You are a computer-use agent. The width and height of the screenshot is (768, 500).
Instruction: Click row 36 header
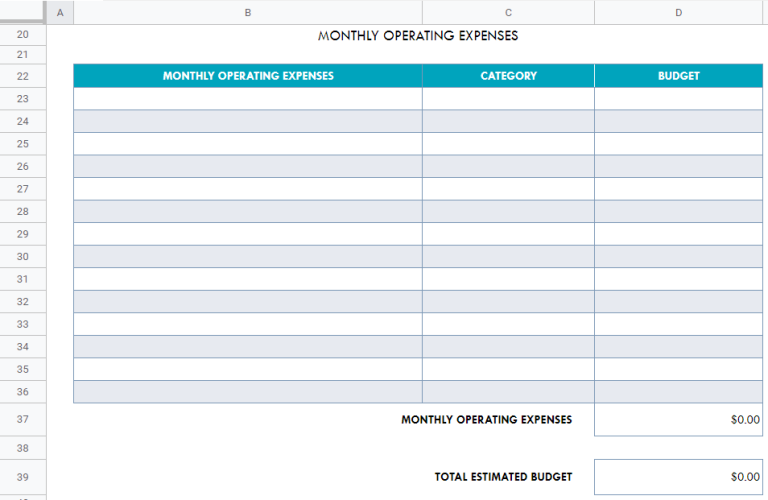[23, 392]
